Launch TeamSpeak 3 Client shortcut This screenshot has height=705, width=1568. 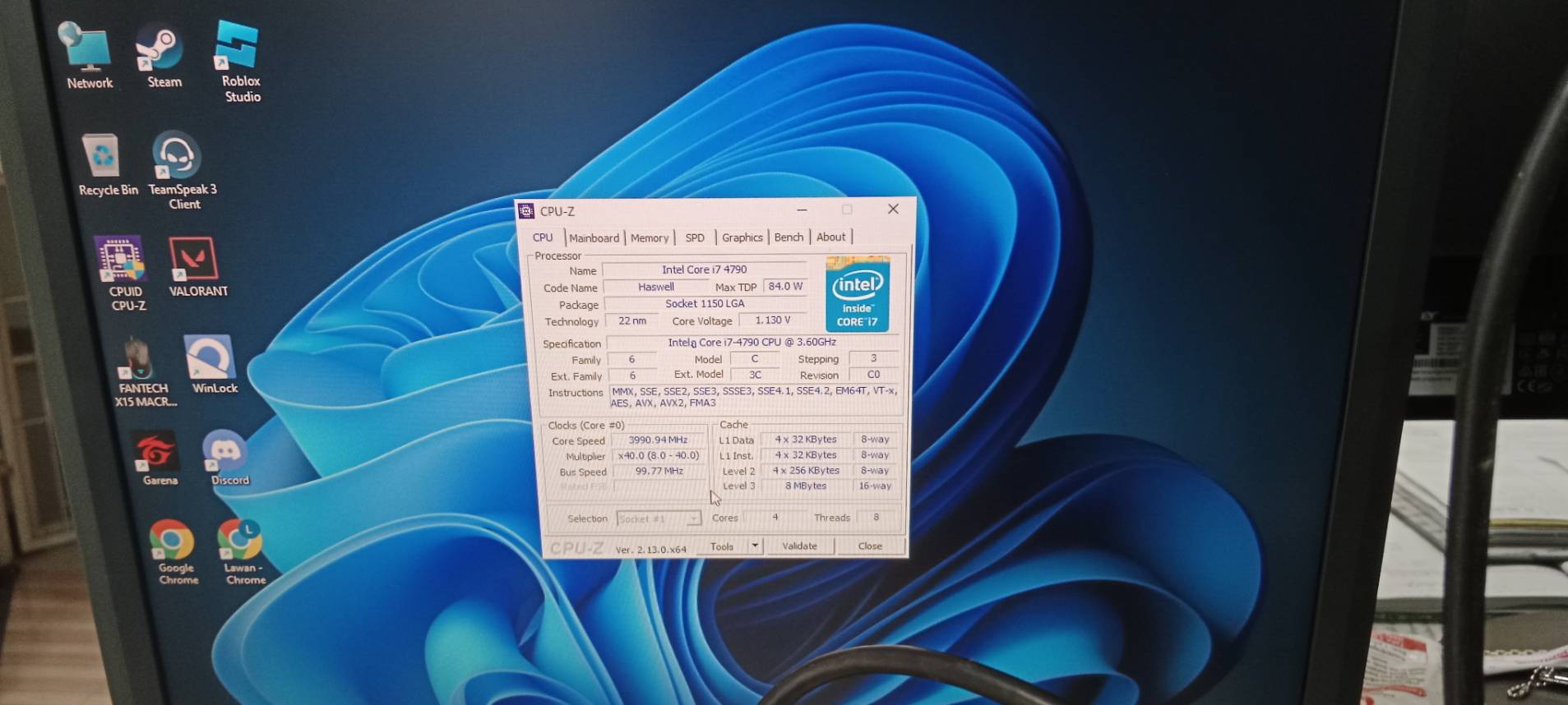pyautogui.click(x=180, y=170)
